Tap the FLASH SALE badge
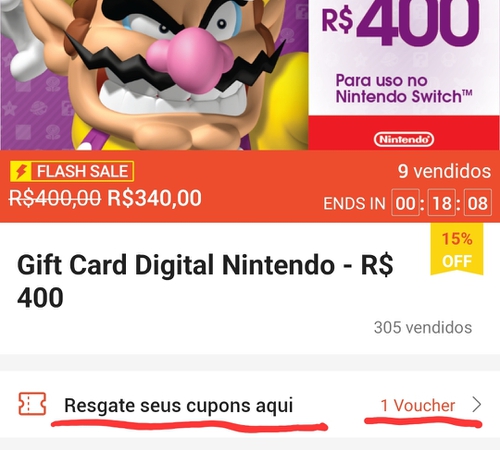This screenshot has height=450, width=500. point(72,171)
